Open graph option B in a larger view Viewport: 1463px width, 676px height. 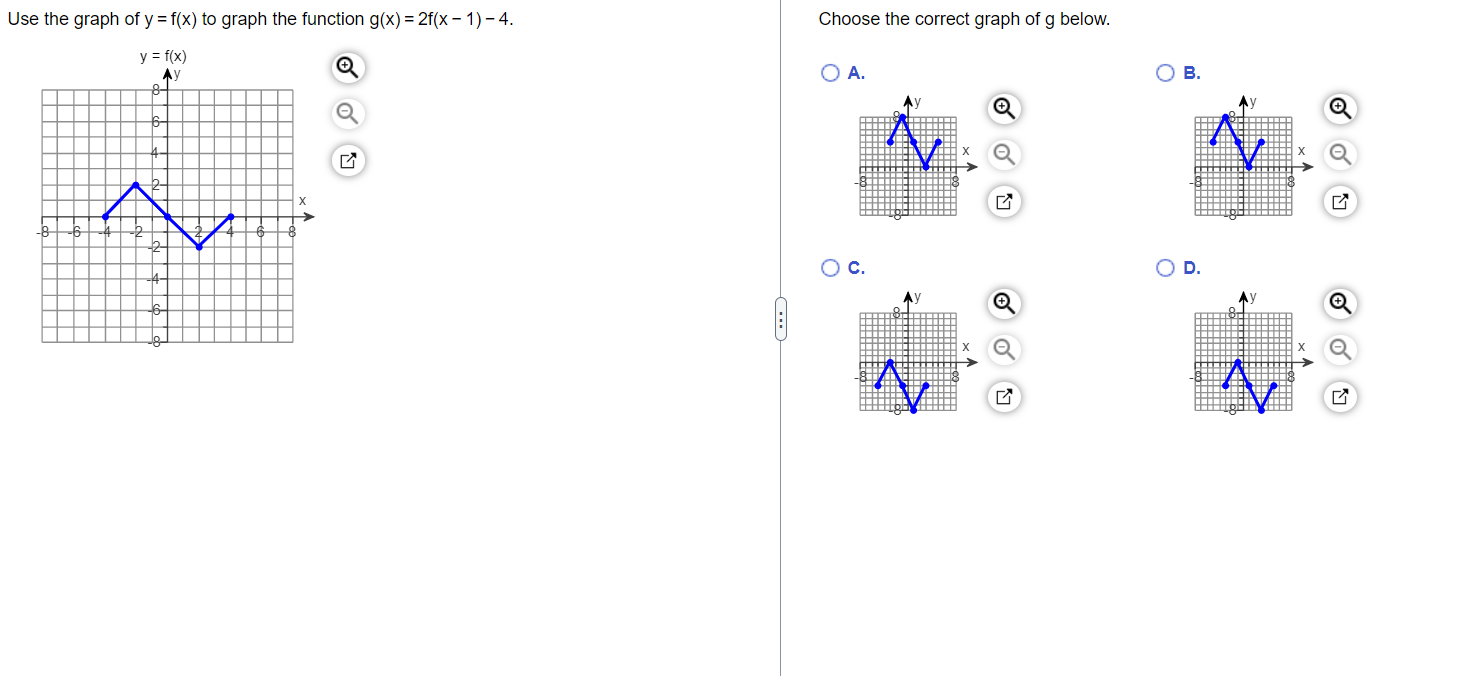click(1340, 201)
